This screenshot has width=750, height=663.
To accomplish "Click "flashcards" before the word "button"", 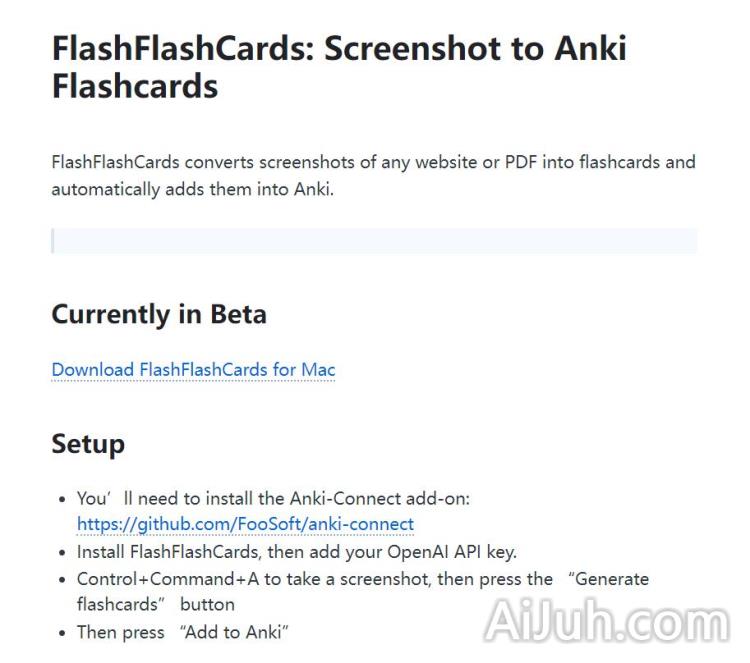I will (x=118, y=605).
